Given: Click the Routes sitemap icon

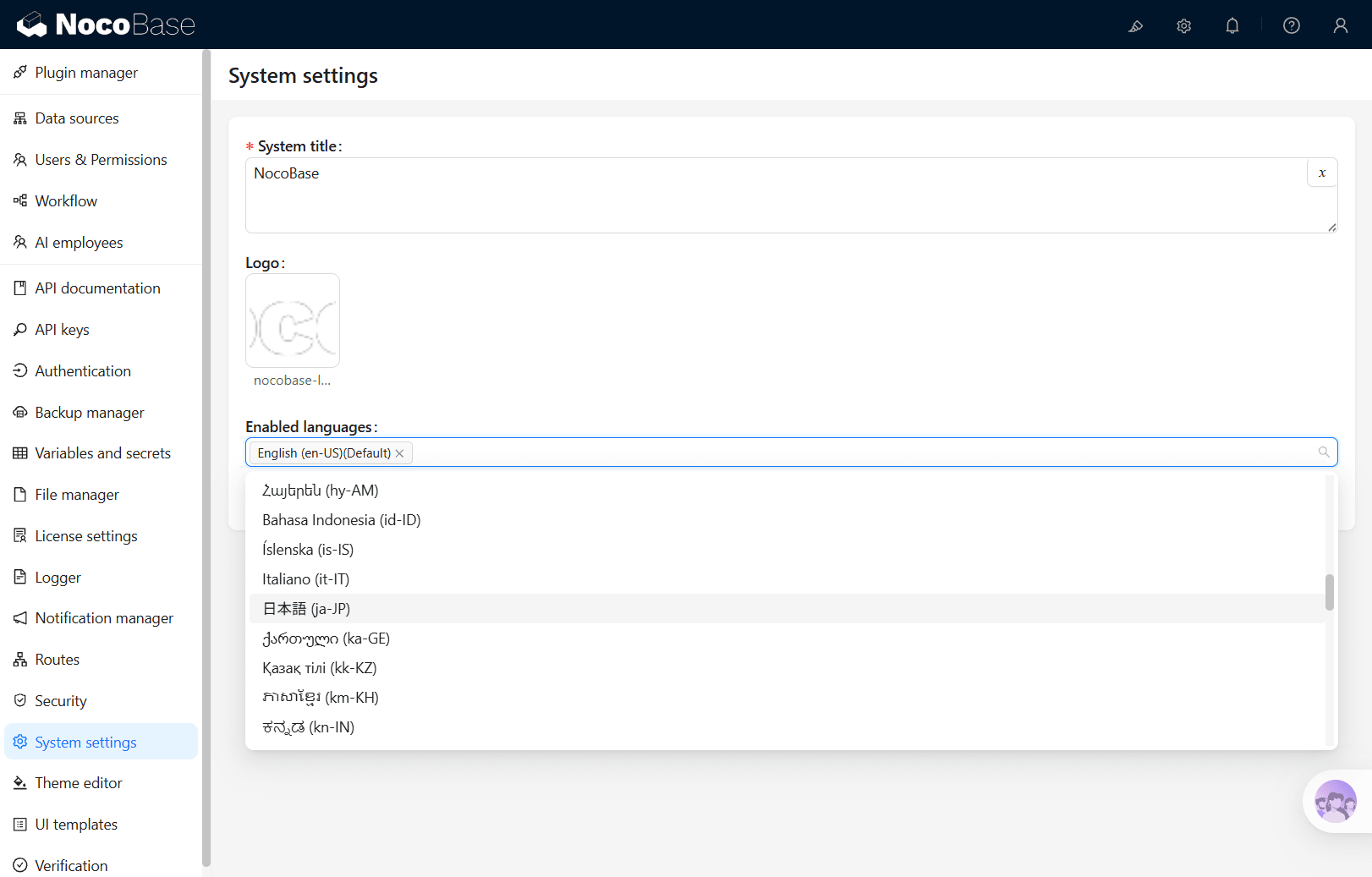Looking at the screenshot, I should click(20, 660).
